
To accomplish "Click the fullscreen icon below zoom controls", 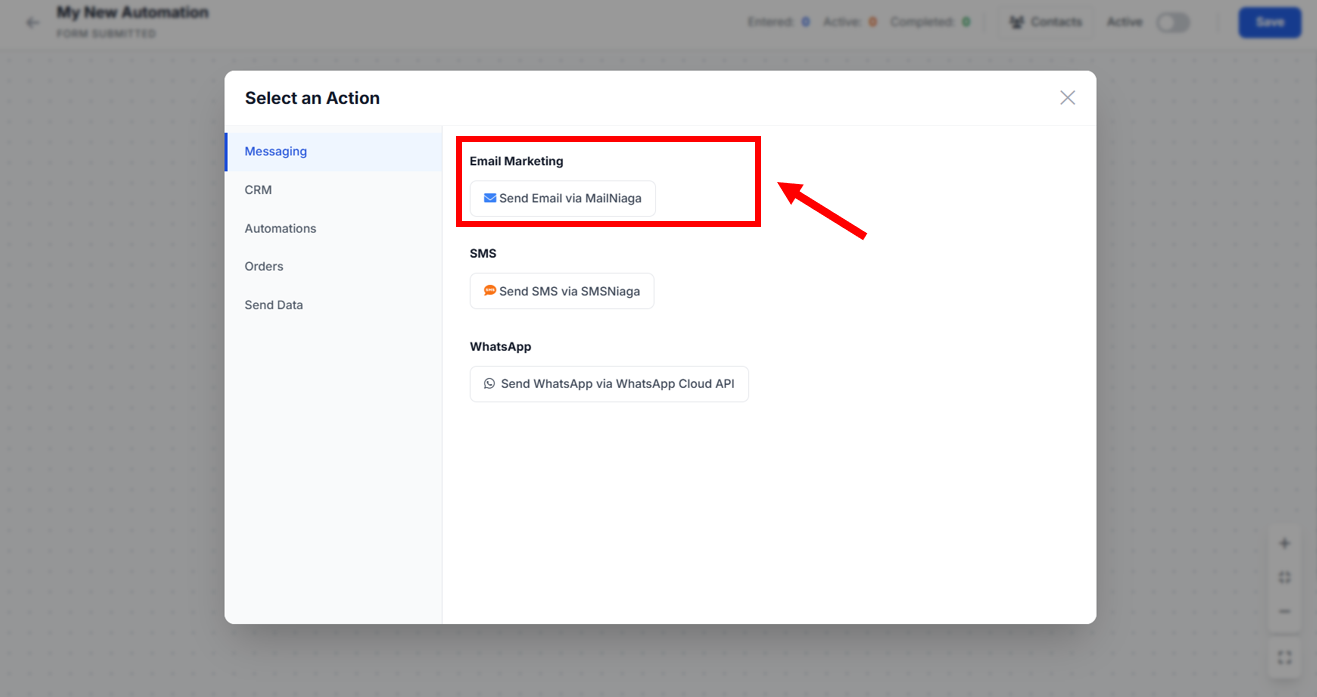I will tap(1285, 657).
